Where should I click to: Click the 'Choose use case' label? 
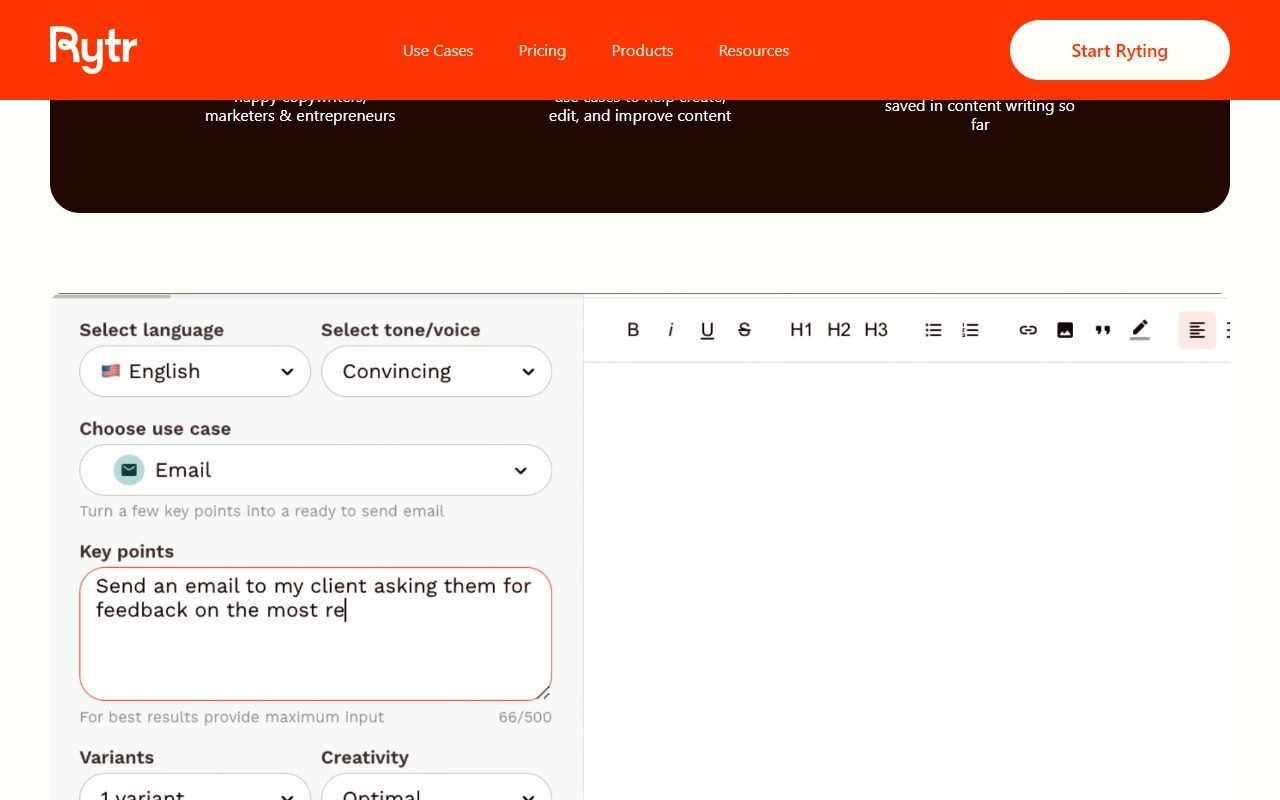155,429
